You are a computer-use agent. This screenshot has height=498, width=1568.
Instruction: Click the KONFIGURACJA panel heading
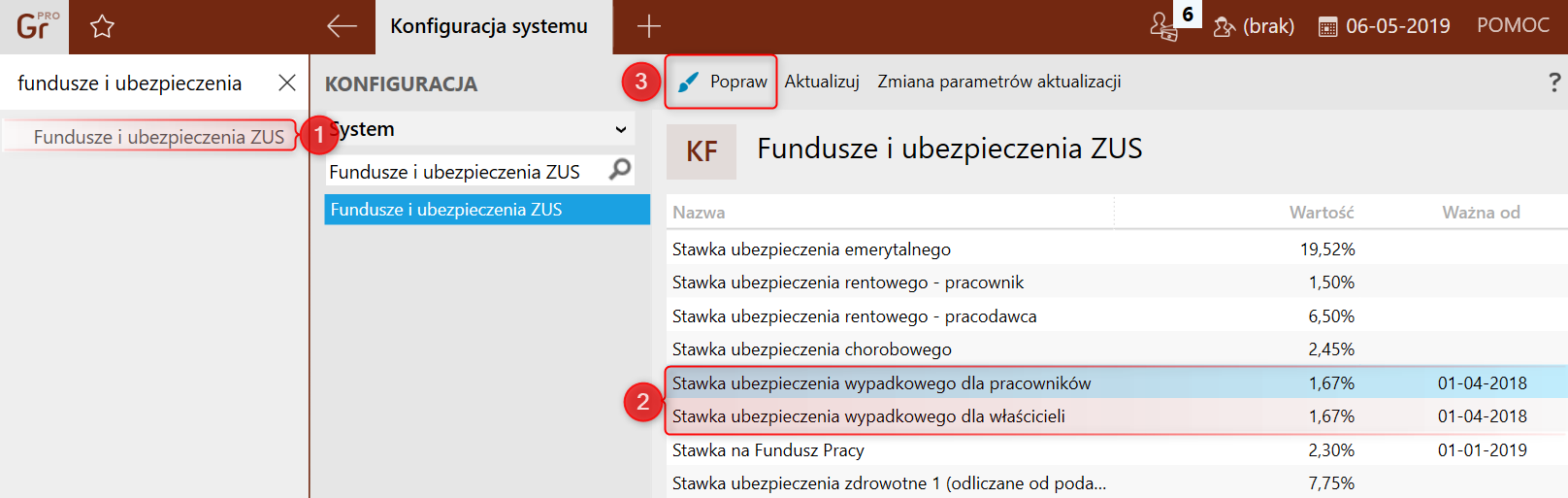tap(401, 84)
